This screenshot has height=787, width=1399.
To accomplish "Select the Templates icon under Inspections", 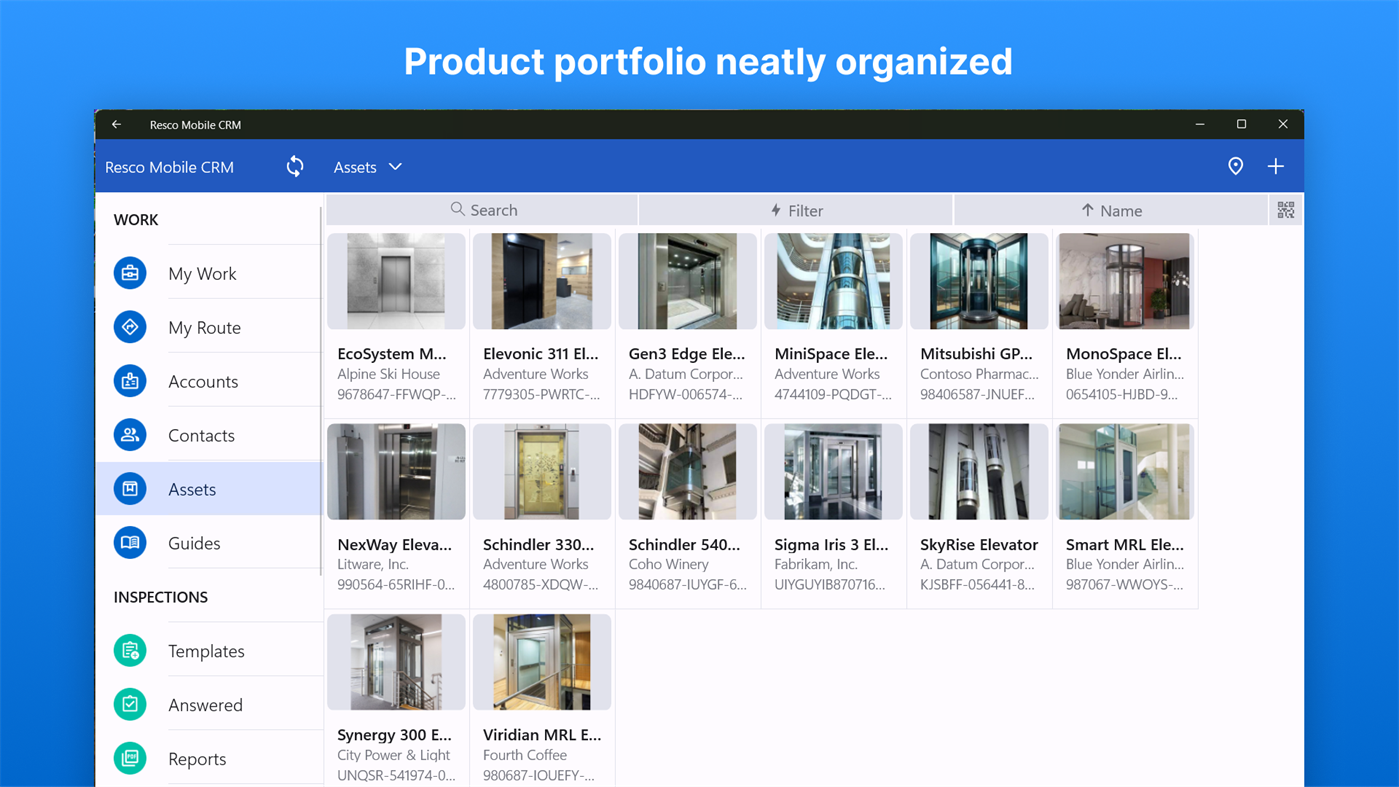I will [130, 650].
